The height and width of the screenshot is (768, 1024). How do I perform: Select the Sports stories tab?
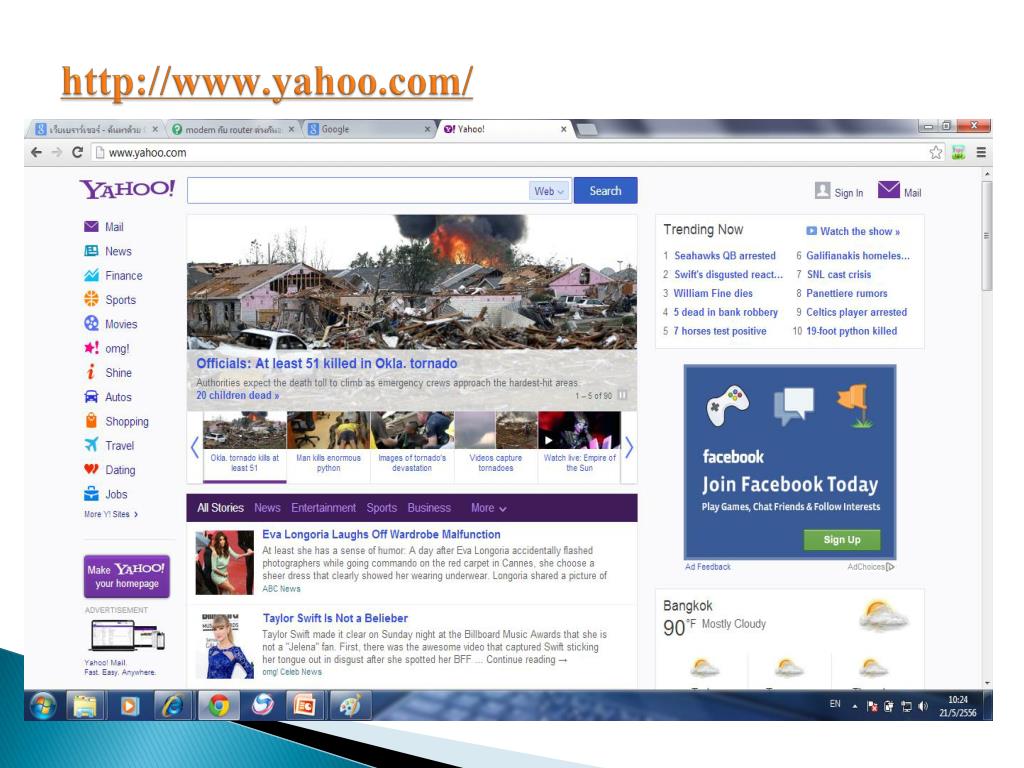(381, 507)
